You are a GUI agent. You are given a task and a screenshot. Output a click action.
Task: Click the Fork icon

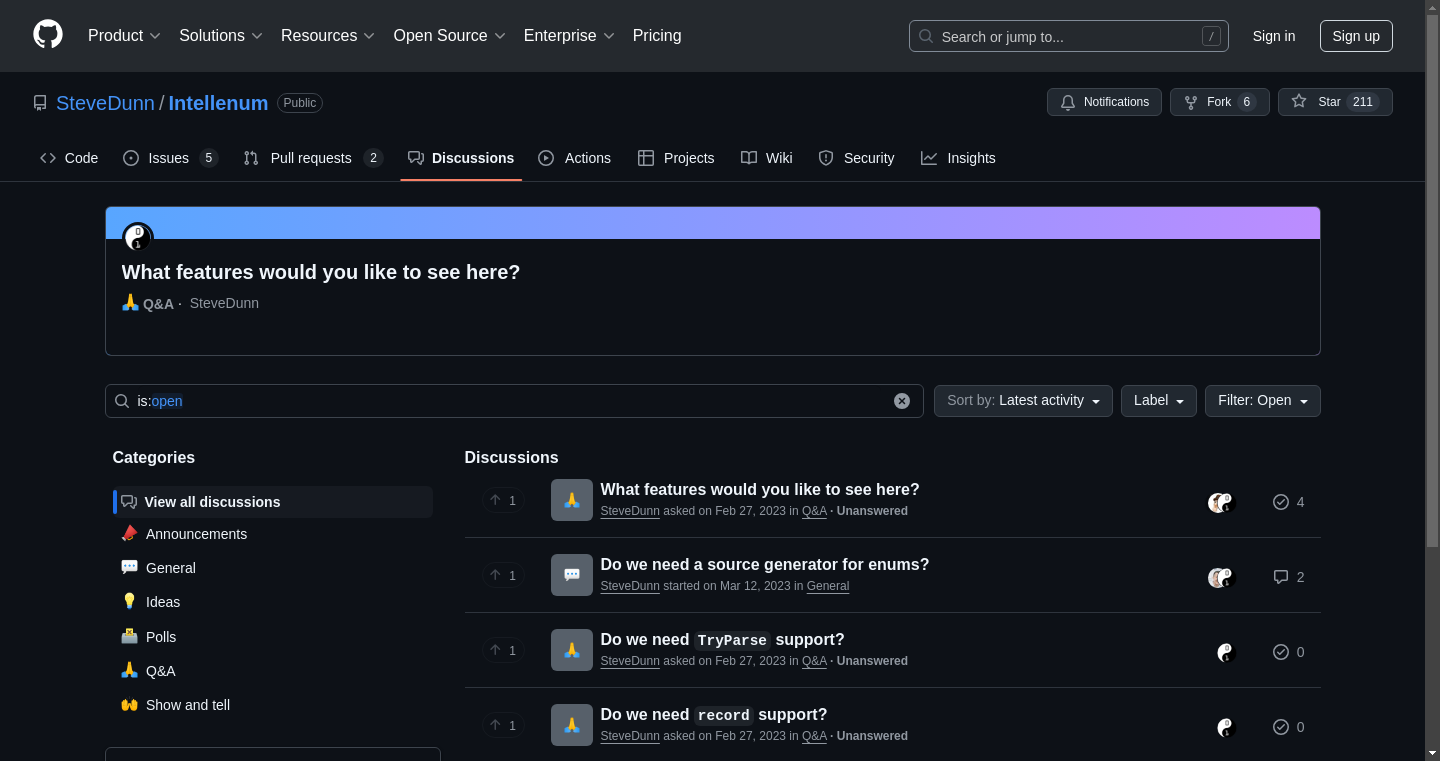point(1191,102)
